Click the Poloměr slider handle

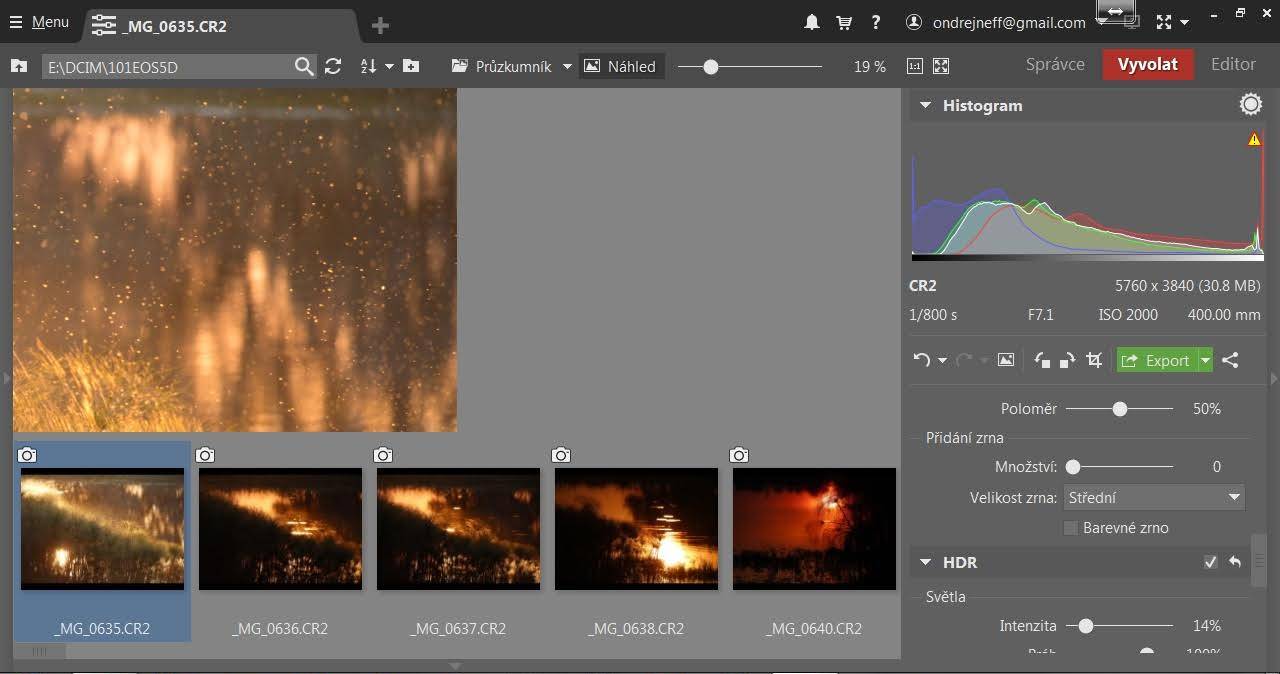(1120, 409)
